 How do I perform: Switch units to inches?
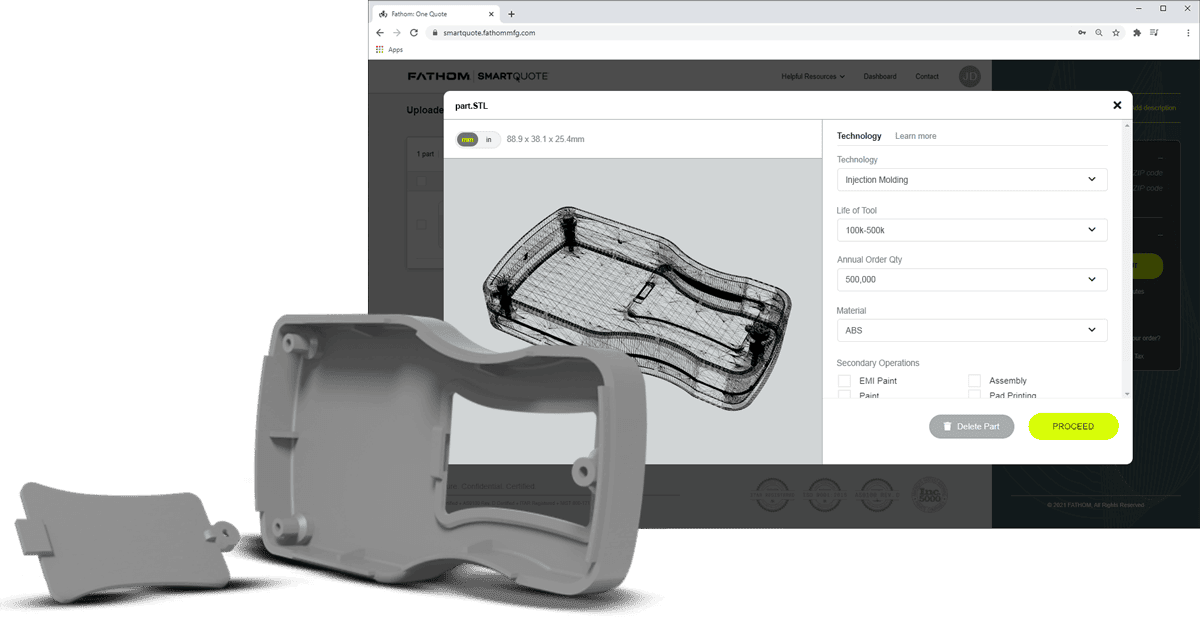pos(489,139)
